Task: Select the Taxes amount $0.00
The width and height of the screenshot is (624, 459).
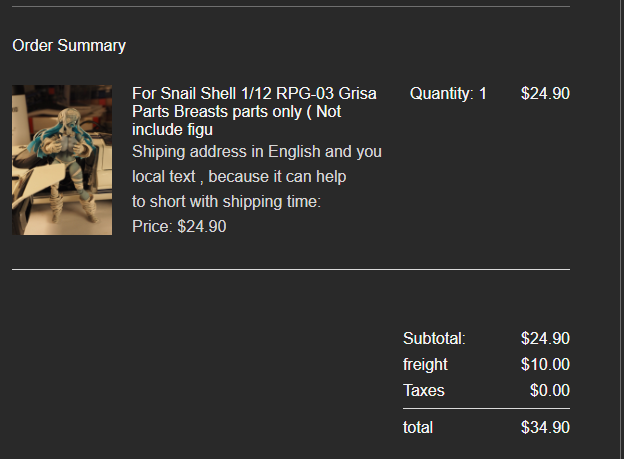Action: point(550,390)
